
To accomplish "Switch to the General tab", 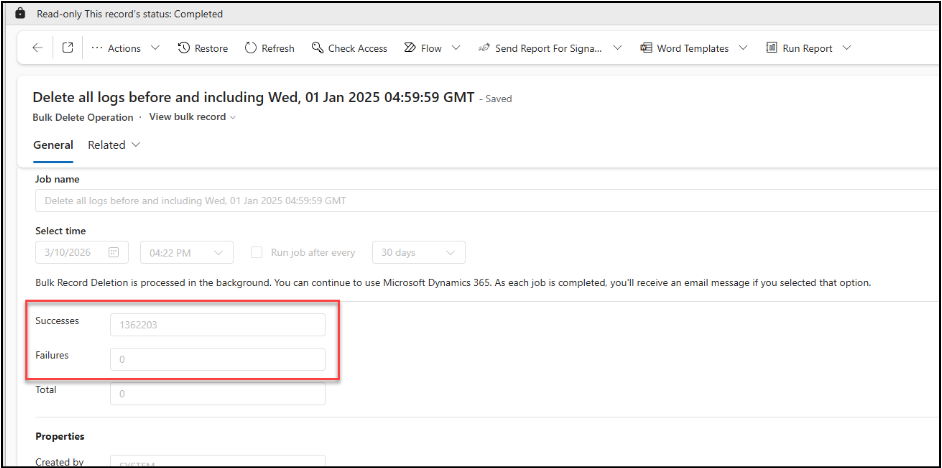I will [x=53, y=145].
